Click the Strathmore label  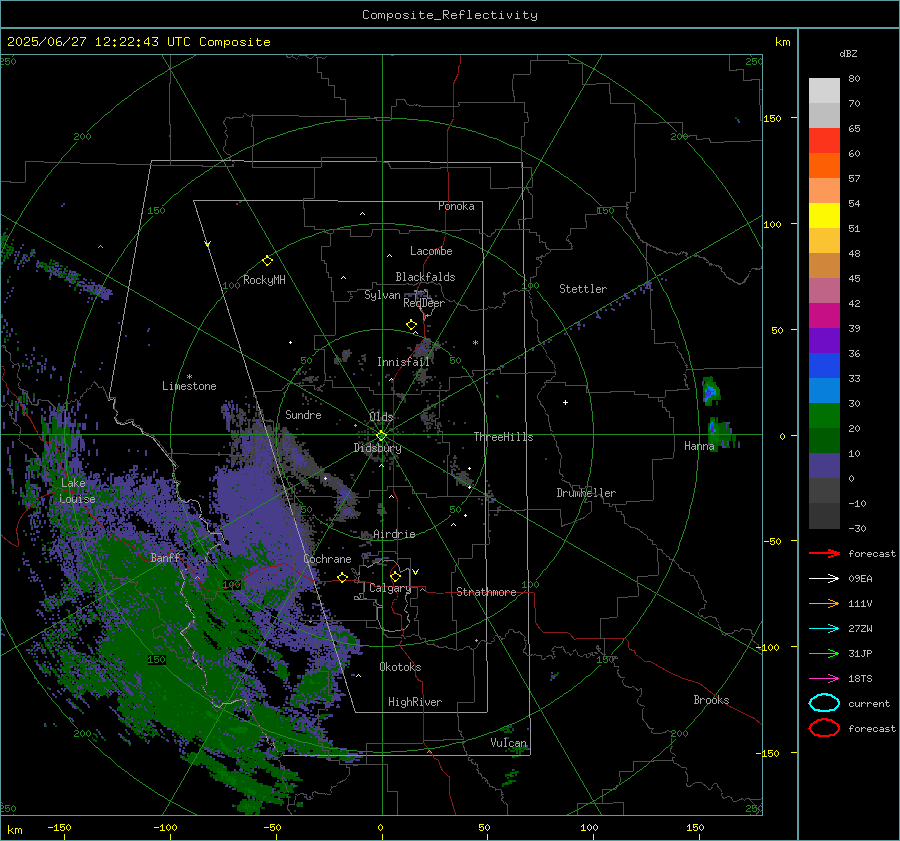click(486, 592)
